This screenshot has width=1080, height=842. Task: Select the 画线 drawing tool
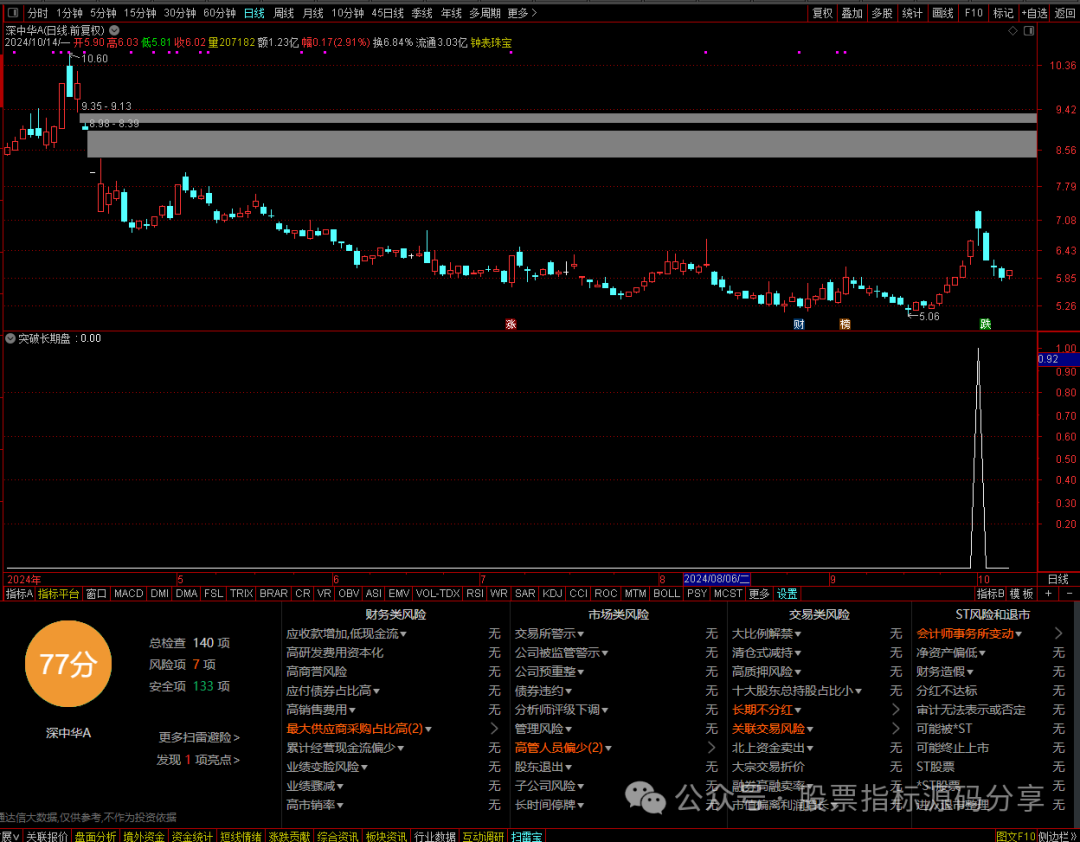[943, 13]
